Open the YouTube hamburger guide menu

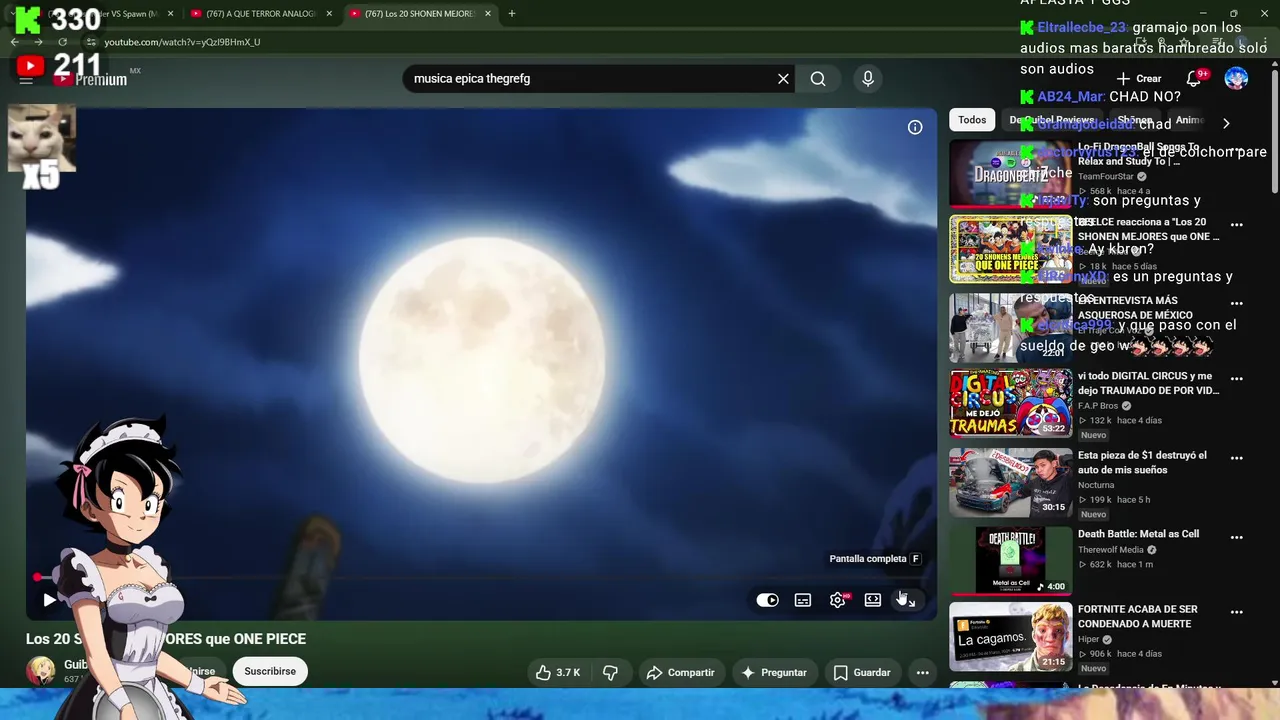pos(26,79)
